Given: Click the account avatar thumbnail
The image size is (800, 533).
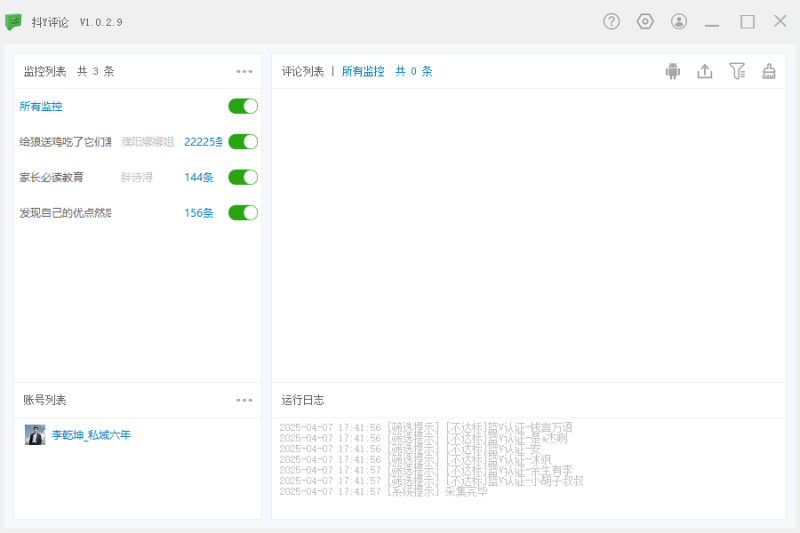Looking at the screenshot, I should pos(35,435).
